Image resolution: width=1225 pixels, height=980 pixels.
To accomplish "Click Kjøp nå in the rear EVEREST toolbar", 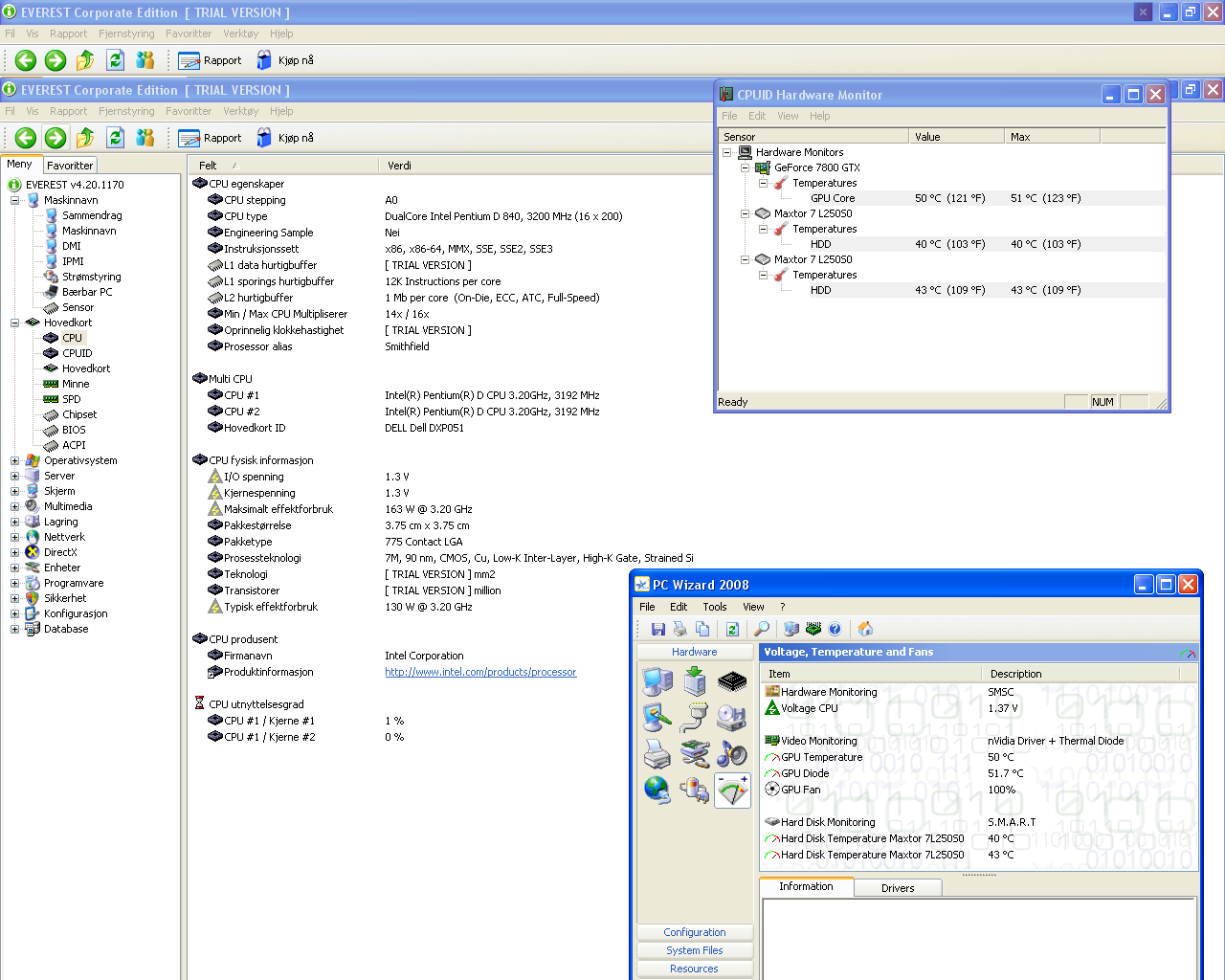I will point(285,60).
